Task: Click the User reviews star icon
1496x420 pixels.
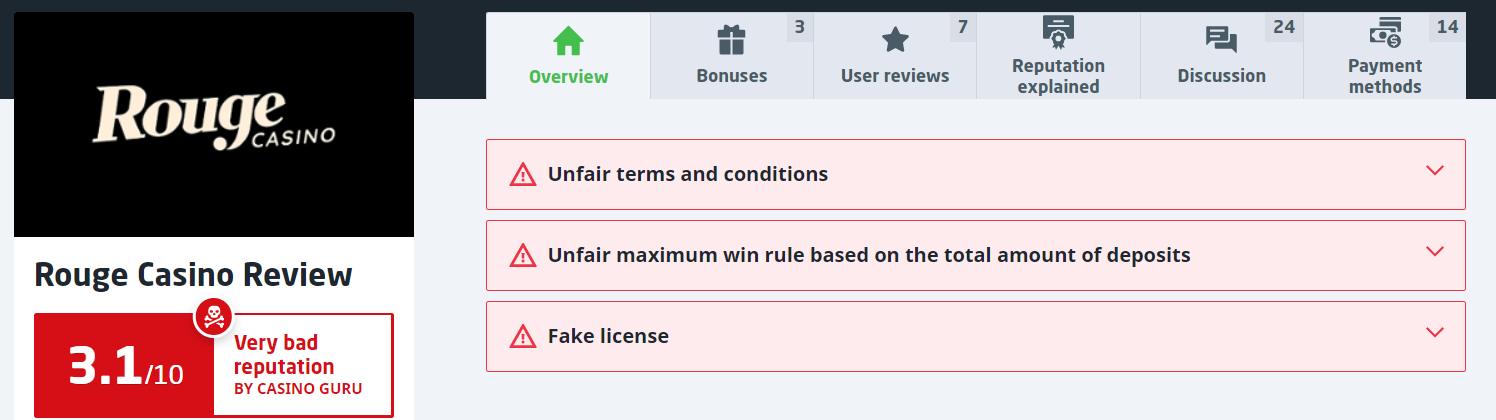Action: tap(895, 41)
